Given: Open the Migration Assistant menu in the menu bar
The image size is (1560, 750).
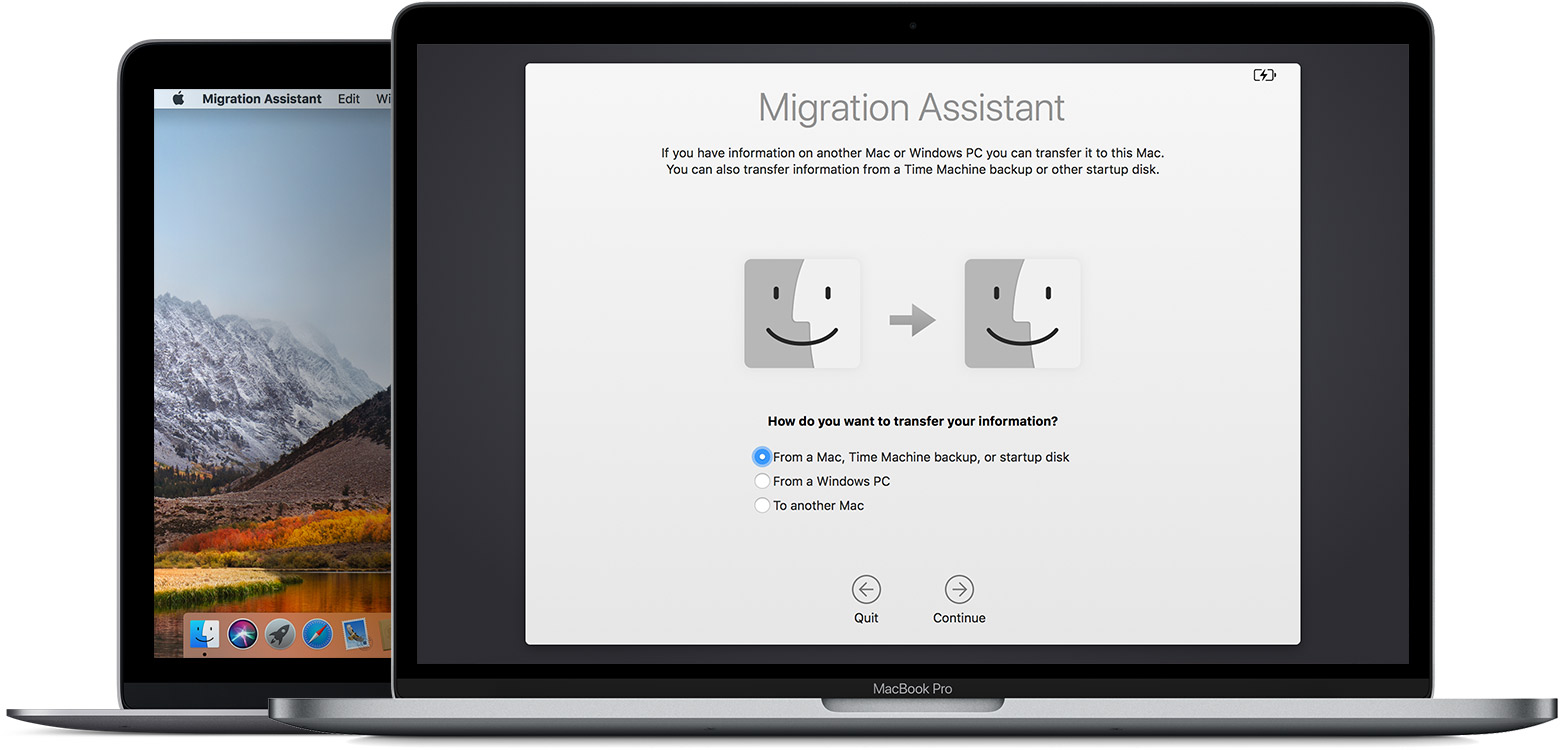Looking at the screenshot, I should point(262,99).
